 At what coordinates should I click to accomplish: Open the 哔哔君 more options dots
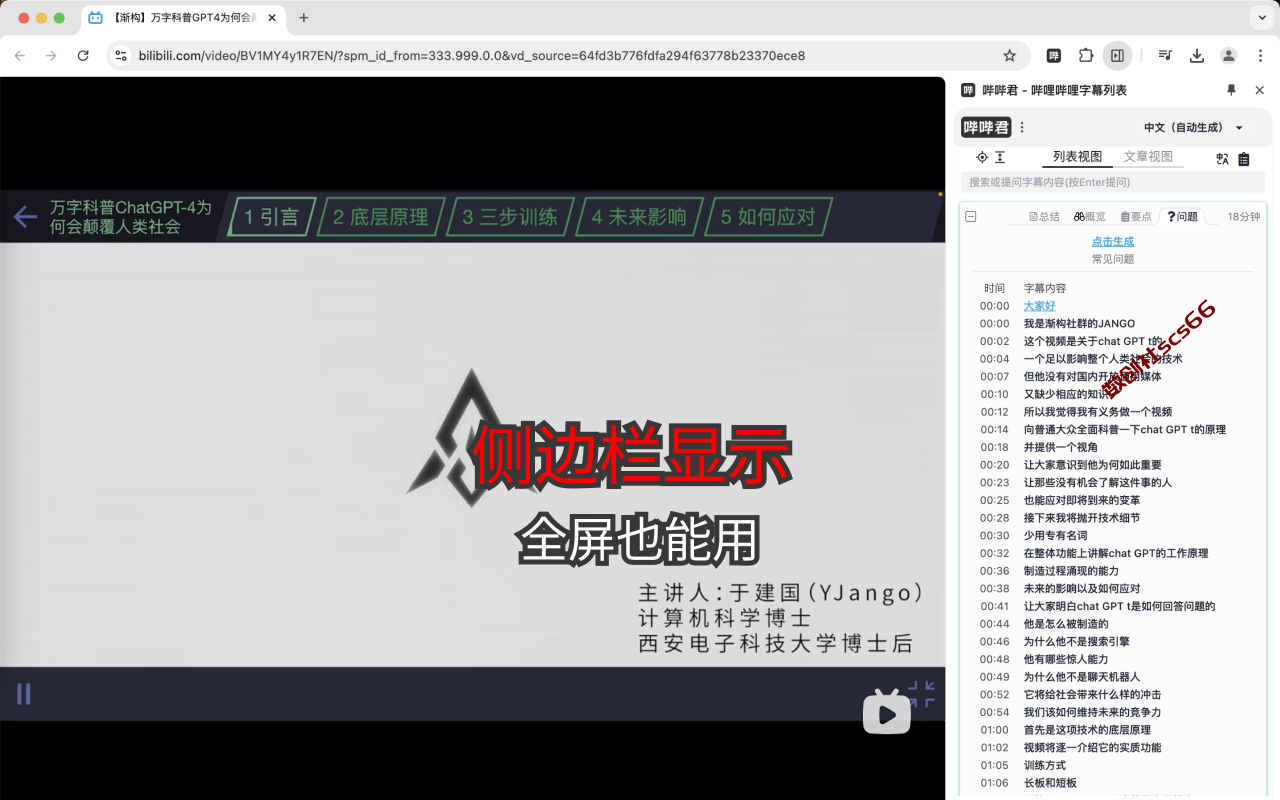(x=1022, y=128)
